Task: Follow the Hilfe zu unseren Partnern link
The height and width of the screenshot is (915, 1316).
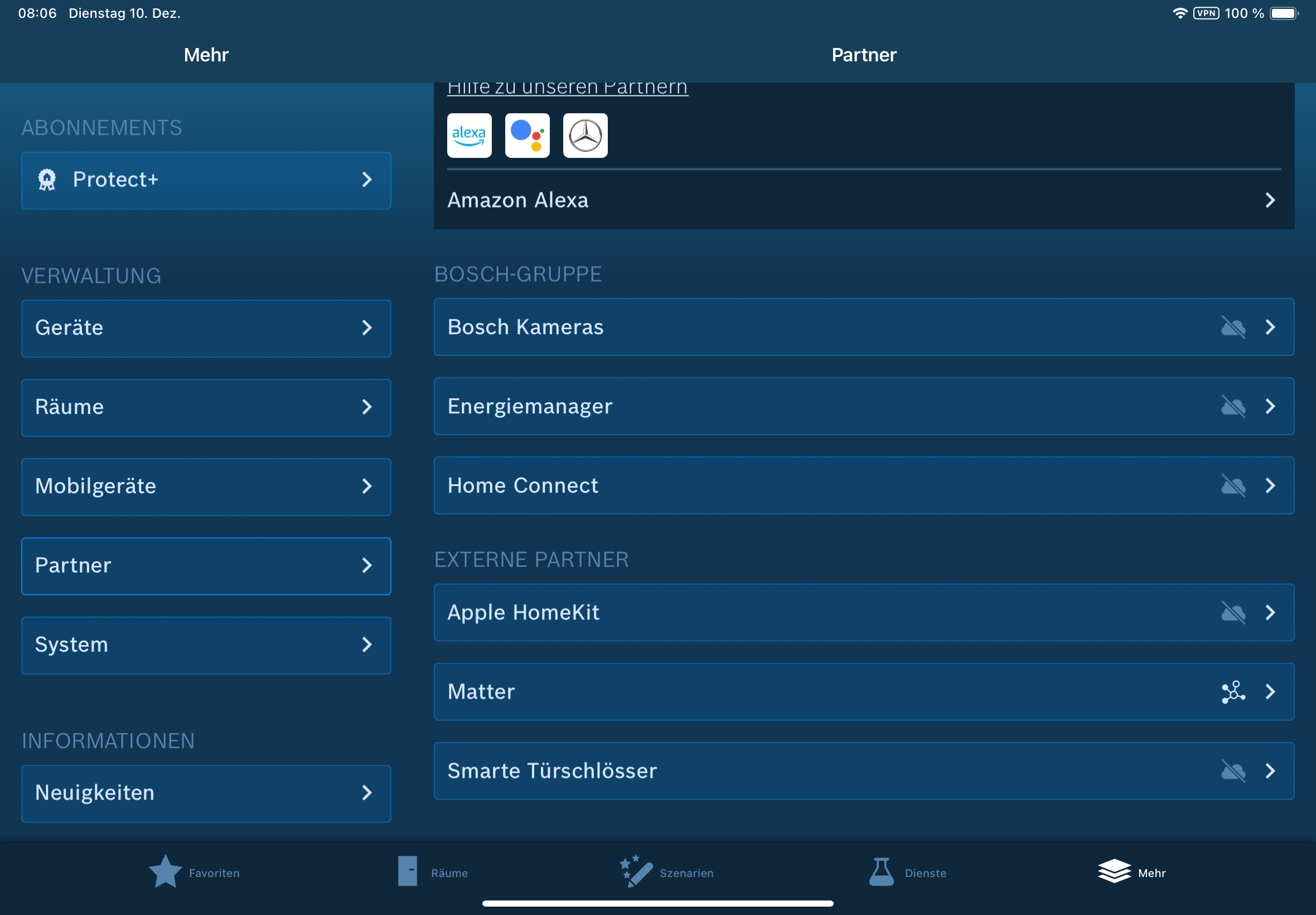Action: 567,88
